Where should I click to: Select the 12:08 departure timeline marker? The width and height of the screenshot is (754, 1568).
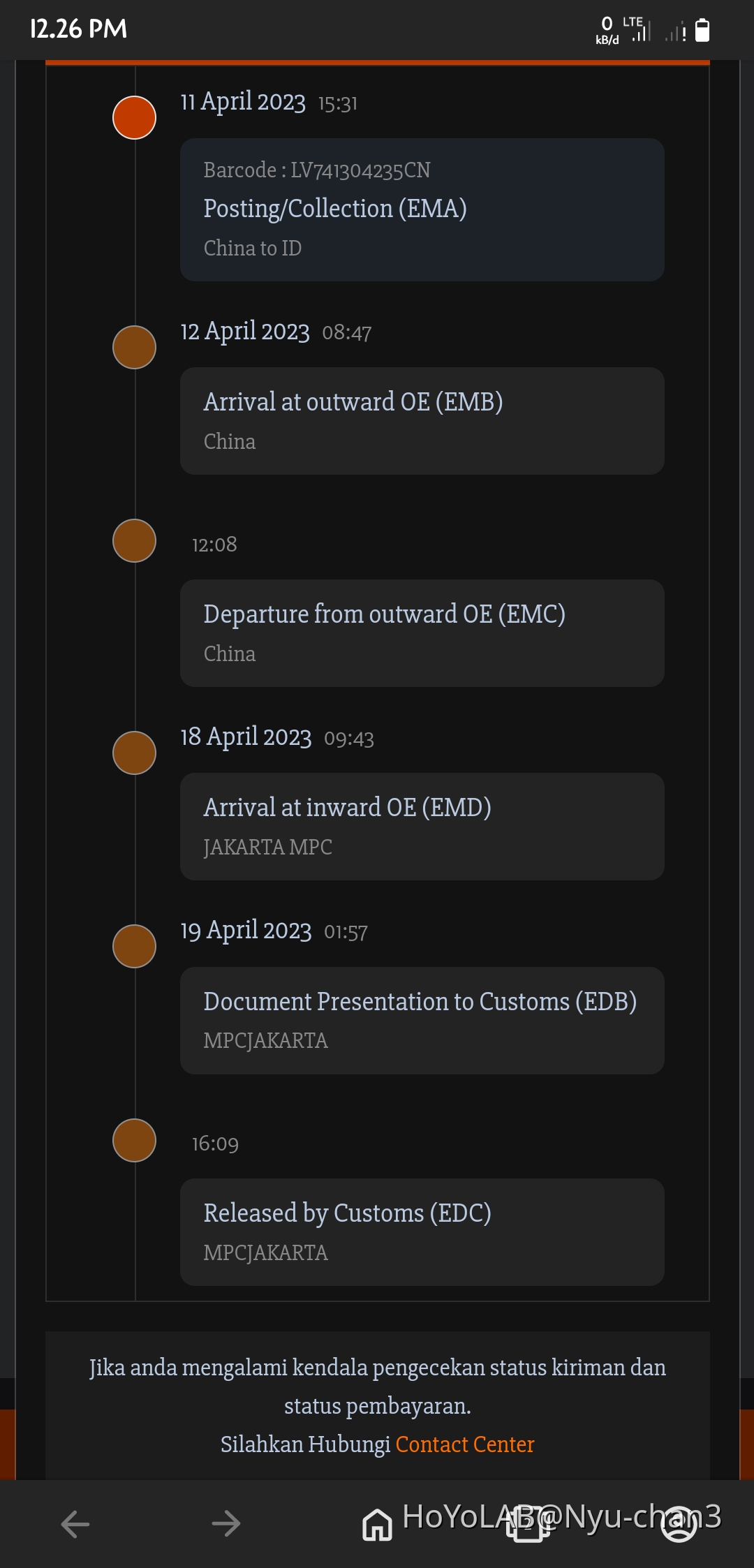pyautogui.click(x=134, y=540)
